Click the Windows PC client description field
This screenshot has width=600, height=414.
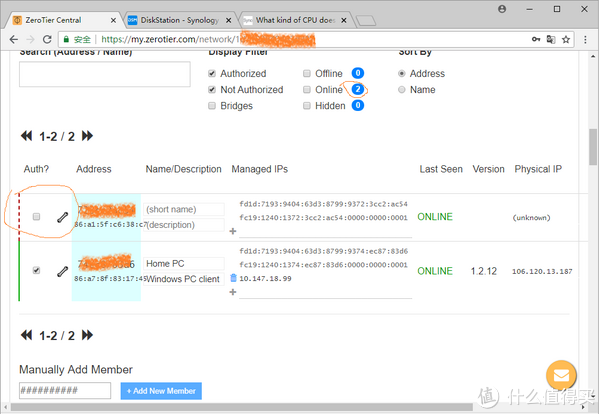pyautogui.click(x=184, y=279)
